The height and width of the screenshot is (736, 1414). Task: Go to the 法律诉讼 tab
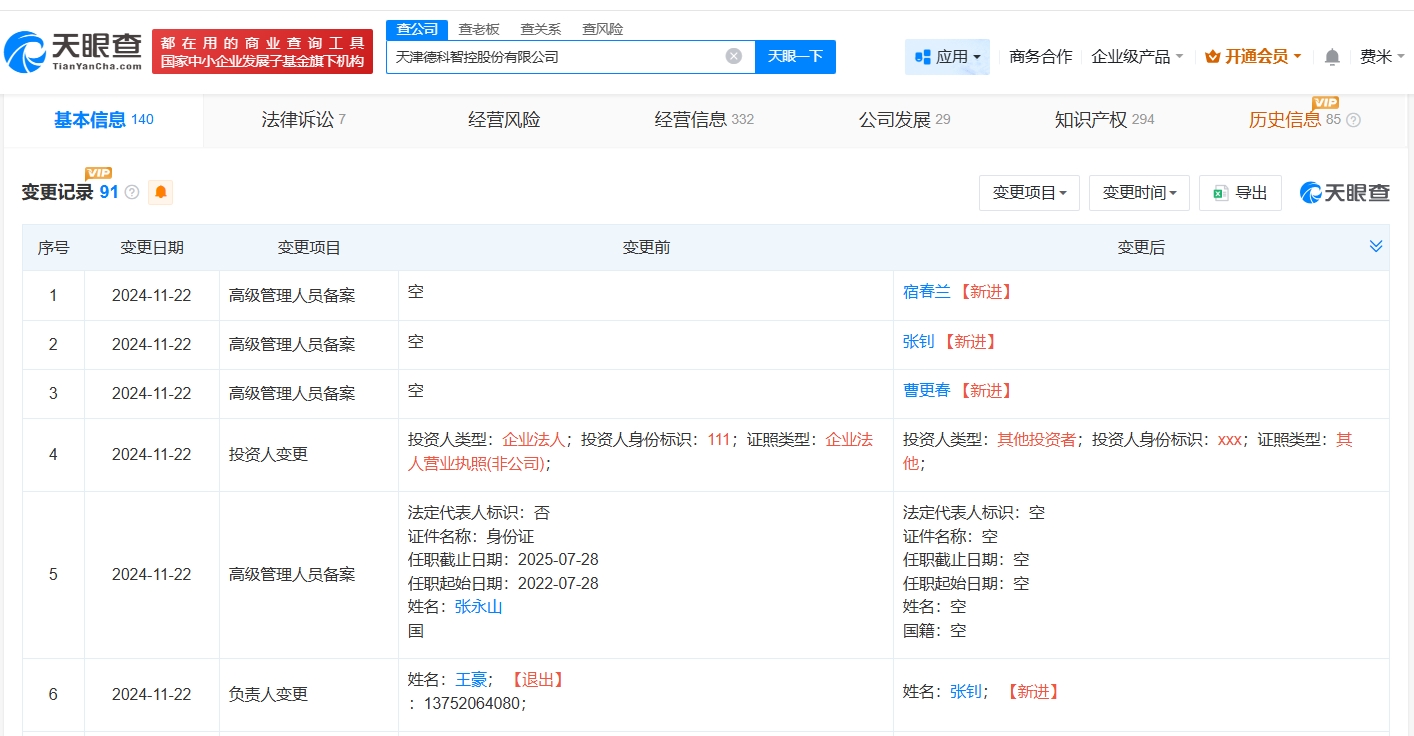pyautogui.click(x=303, y=120)
